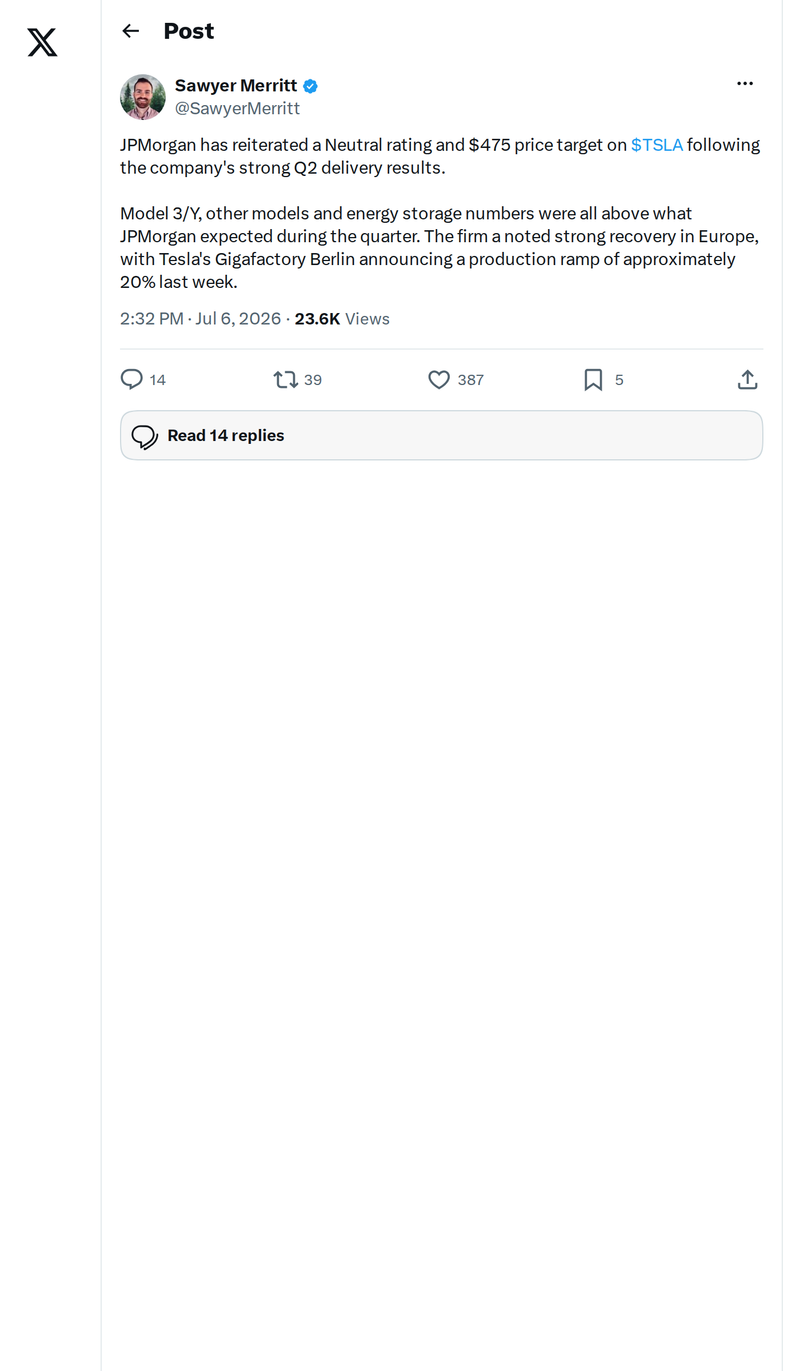Bookmark this post
Screen dimensions: 800x1371
click(593, 380)
